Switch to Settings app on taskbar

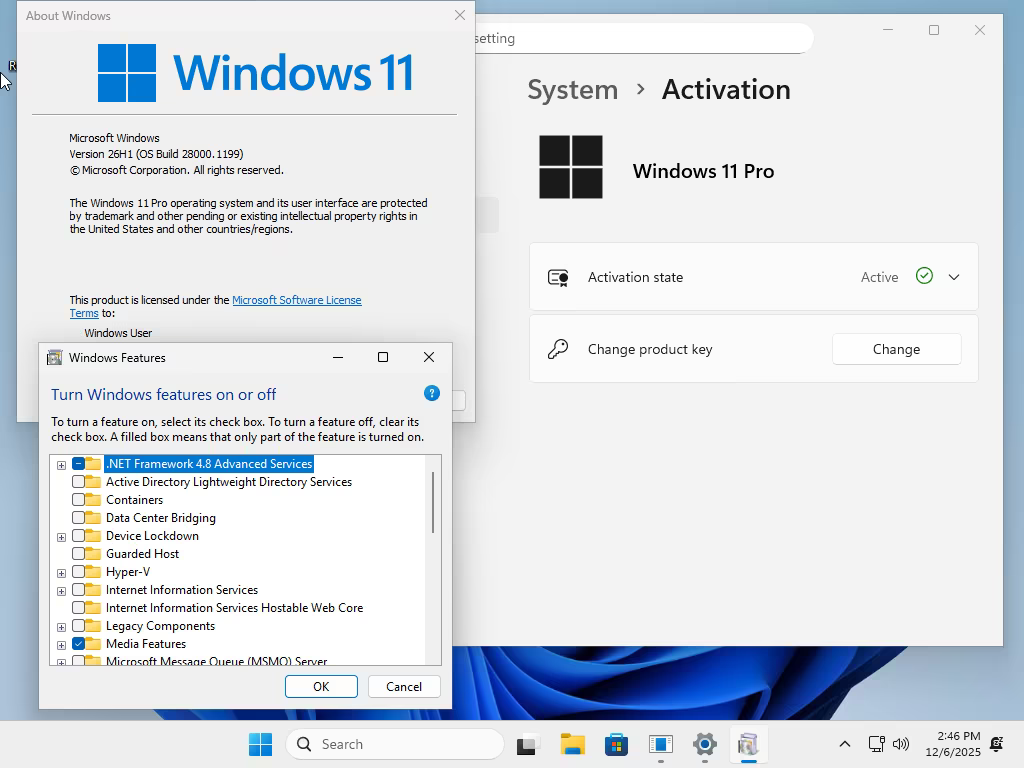pyautogui.click(x=705, y=744)
